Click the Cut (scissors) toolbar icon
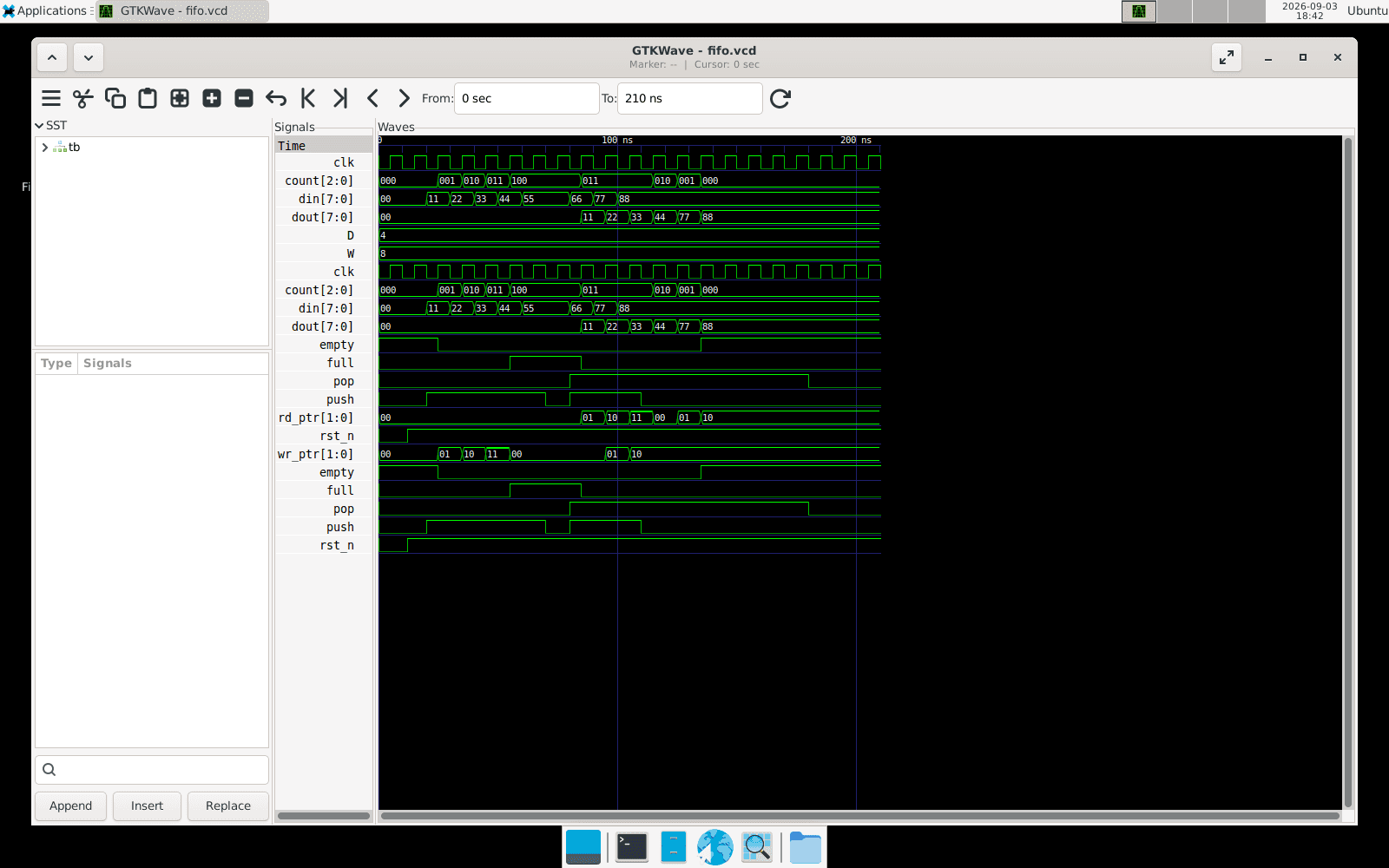1389x868 pixels. [x=83, y=98]
